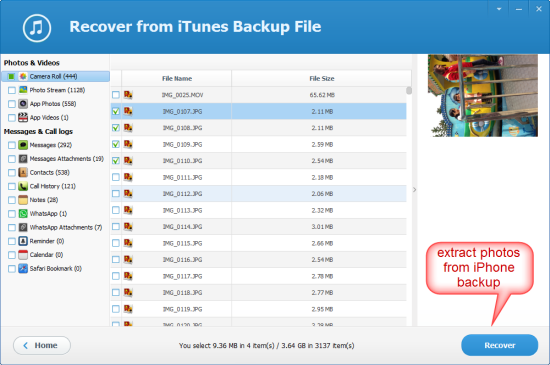Click file type icon for IMG_0119.JPG
Image resolution: width=550 pixels, height=365 pixels.
click(x=128, y=309)
